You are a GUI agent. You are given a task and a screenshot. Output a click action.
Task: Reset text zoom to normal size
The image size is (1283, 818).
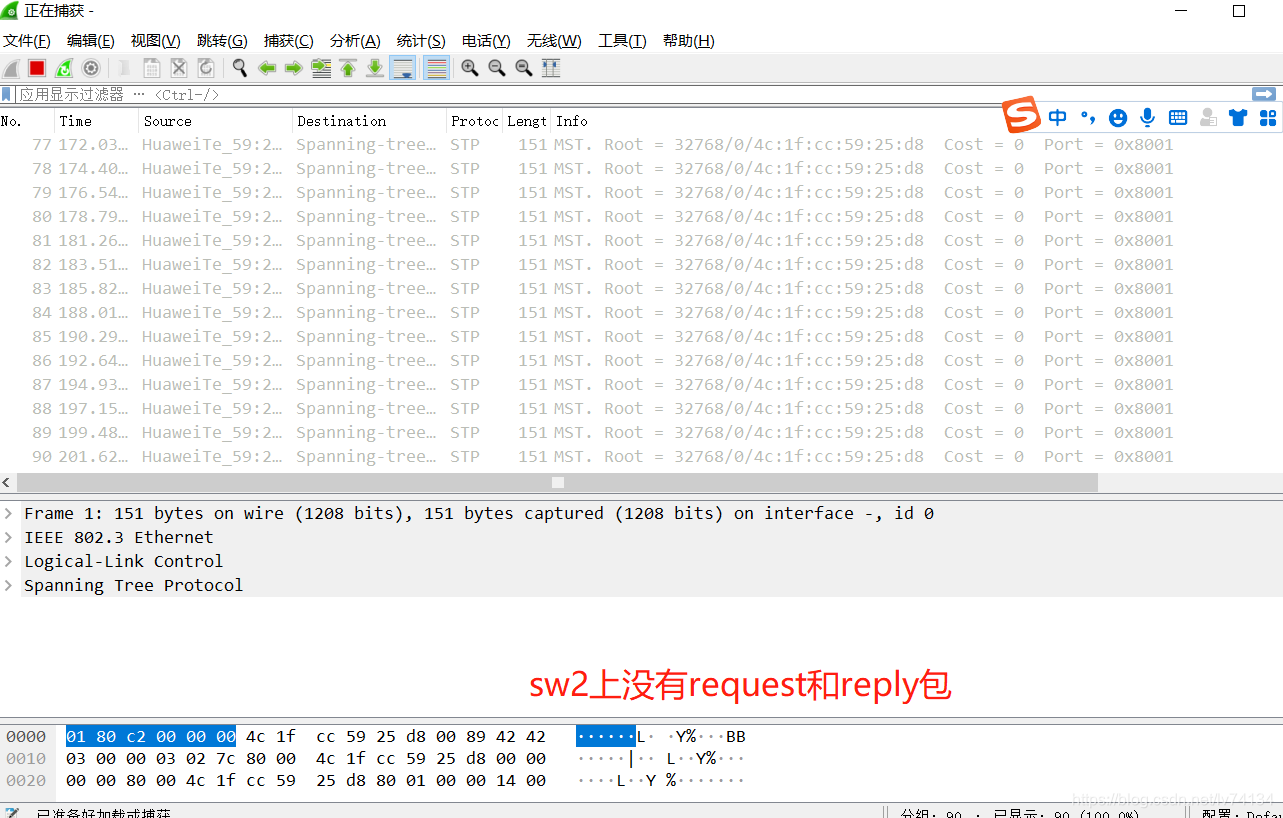click(524, 68)
